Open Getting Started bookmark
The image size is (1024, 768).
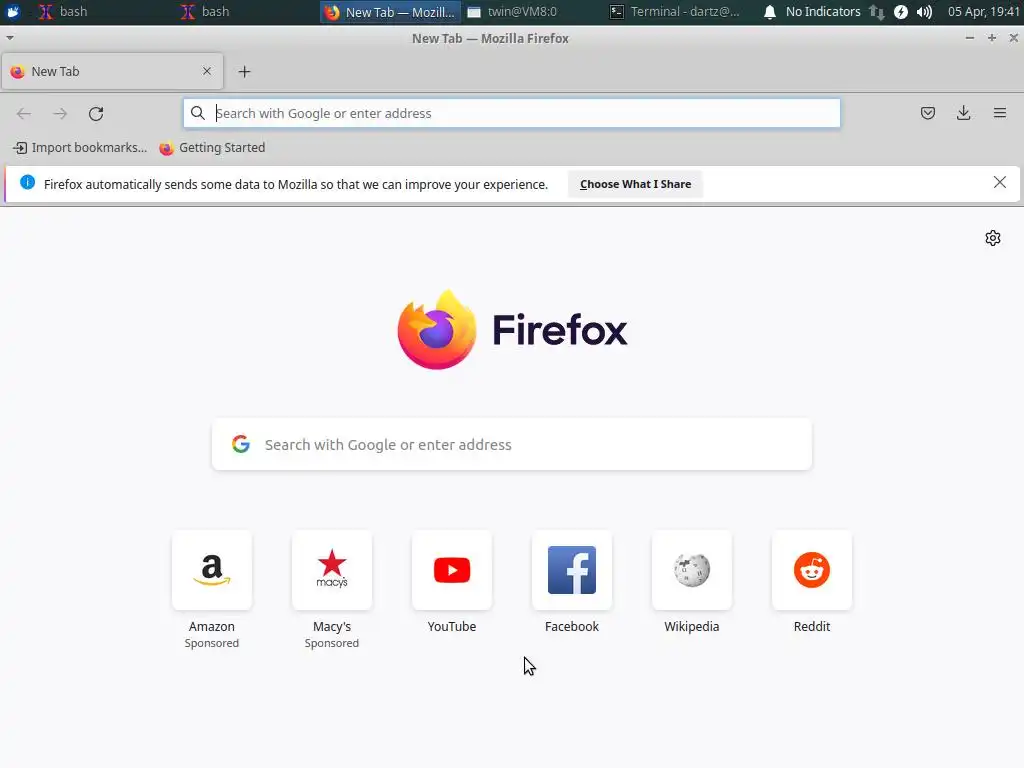tap(212, 148)
